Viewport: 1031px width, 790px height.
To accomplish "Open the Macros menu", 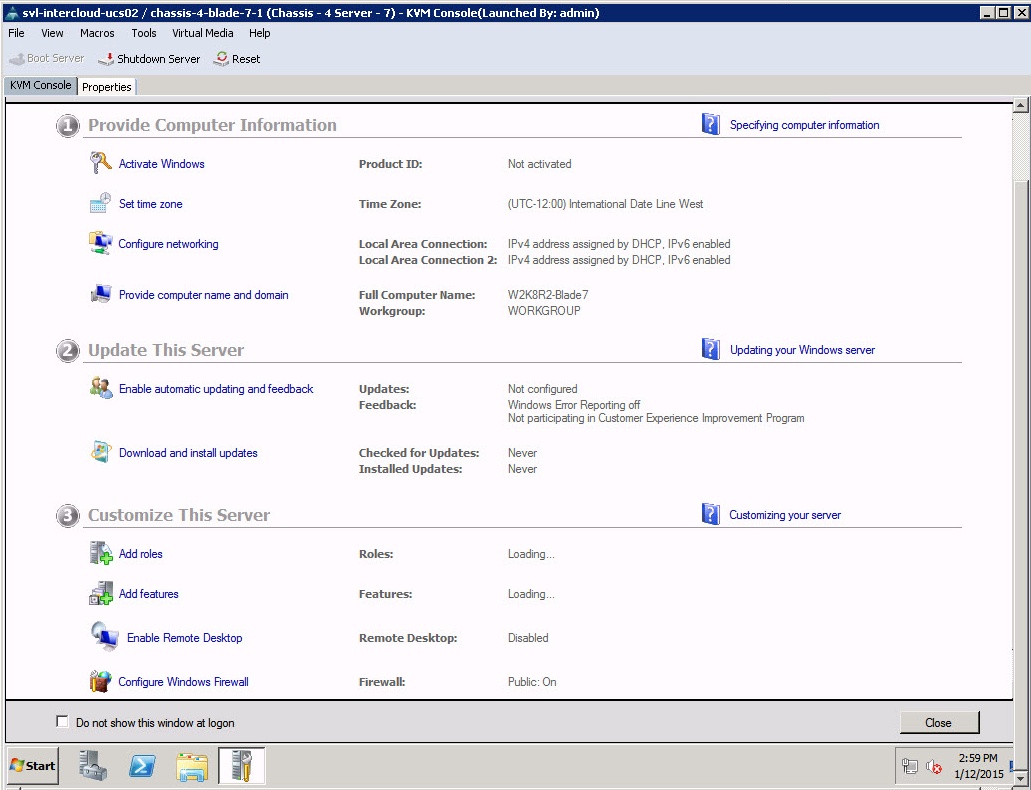I will click(x=97, y=33).
